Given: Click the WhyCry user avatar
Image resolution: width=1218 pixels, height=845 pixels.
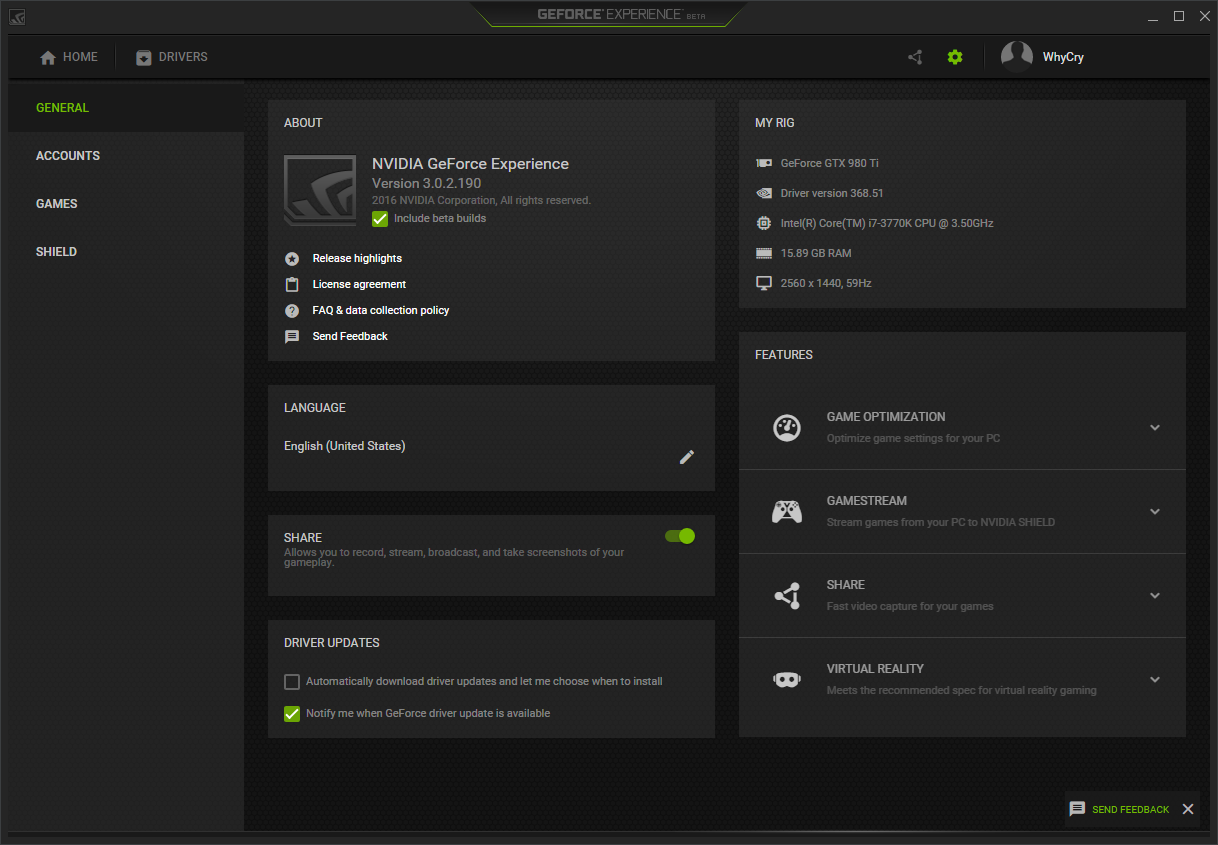Looking at the screenshot, I should click(x=1017, y=57).
